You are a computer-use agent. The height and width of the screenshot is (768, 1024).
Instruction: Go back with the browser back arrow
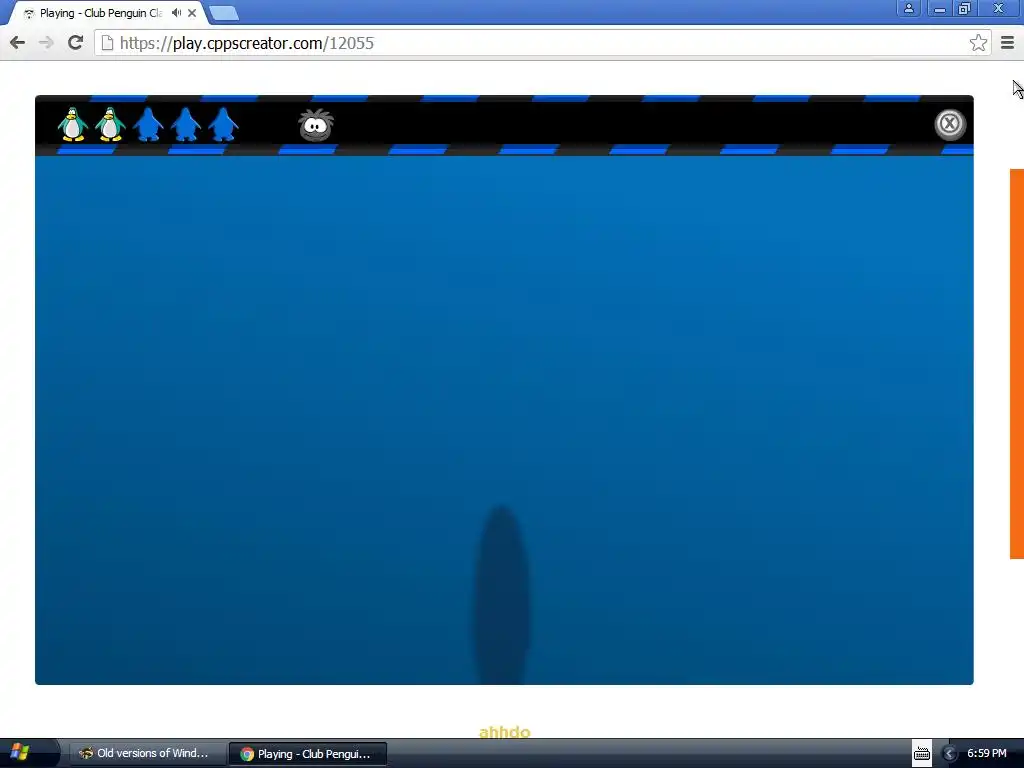click(18, 43)
